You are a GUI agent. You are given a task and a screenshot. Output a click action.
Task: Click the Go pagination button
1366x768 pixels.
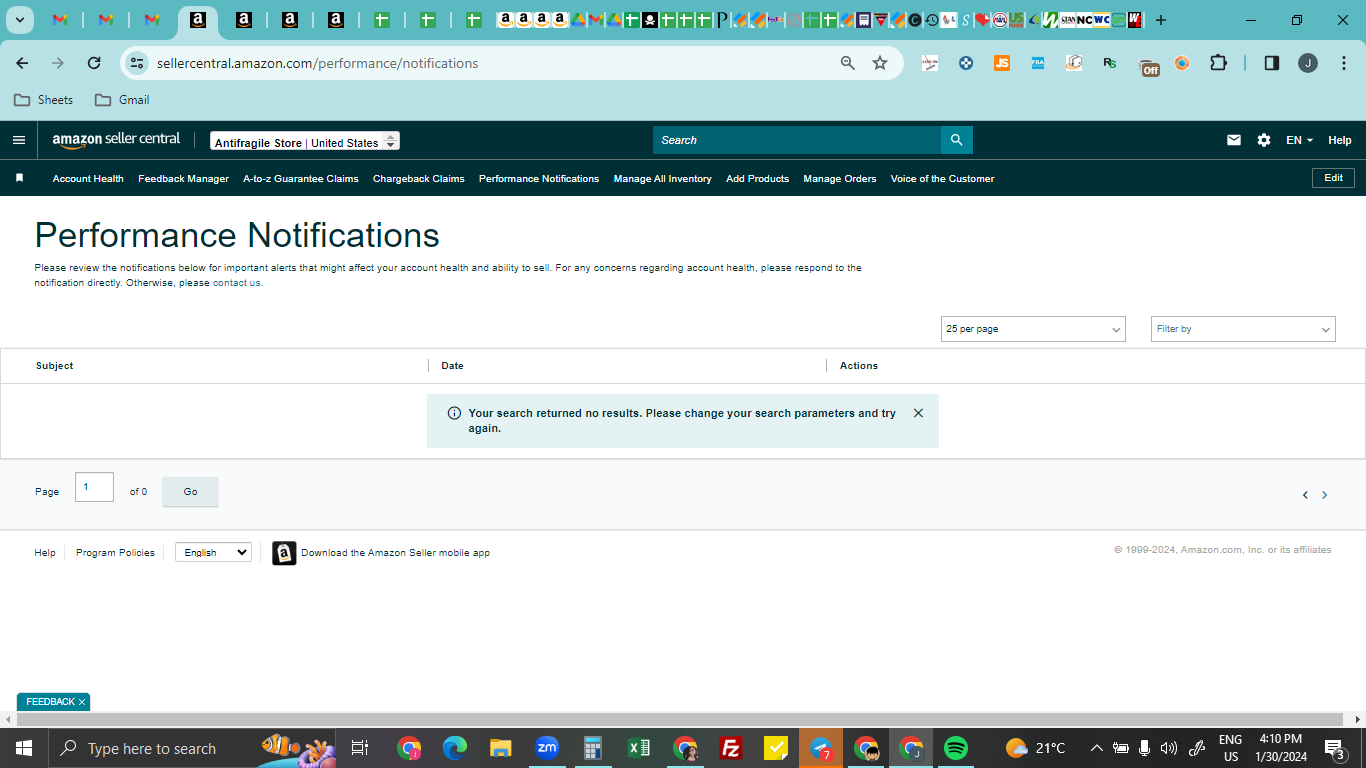click(190, 492)
